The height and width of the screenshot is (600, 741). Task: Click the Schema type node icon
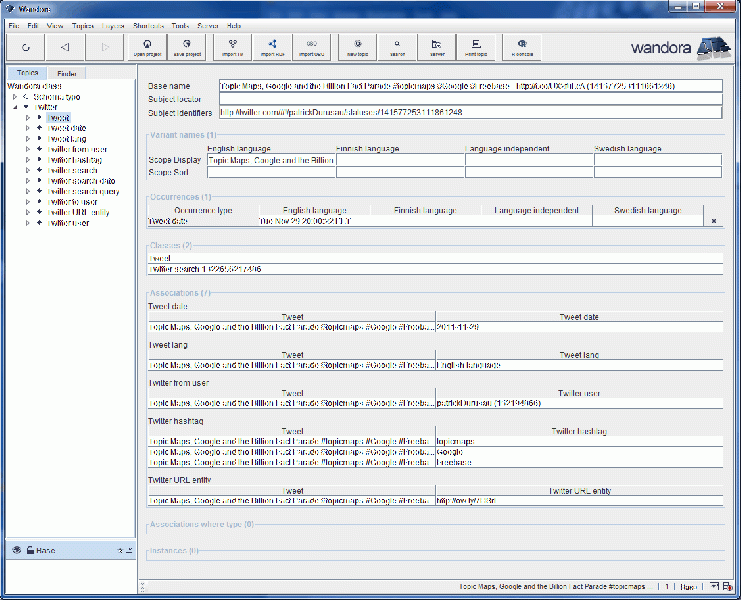[x=26, y=96]
